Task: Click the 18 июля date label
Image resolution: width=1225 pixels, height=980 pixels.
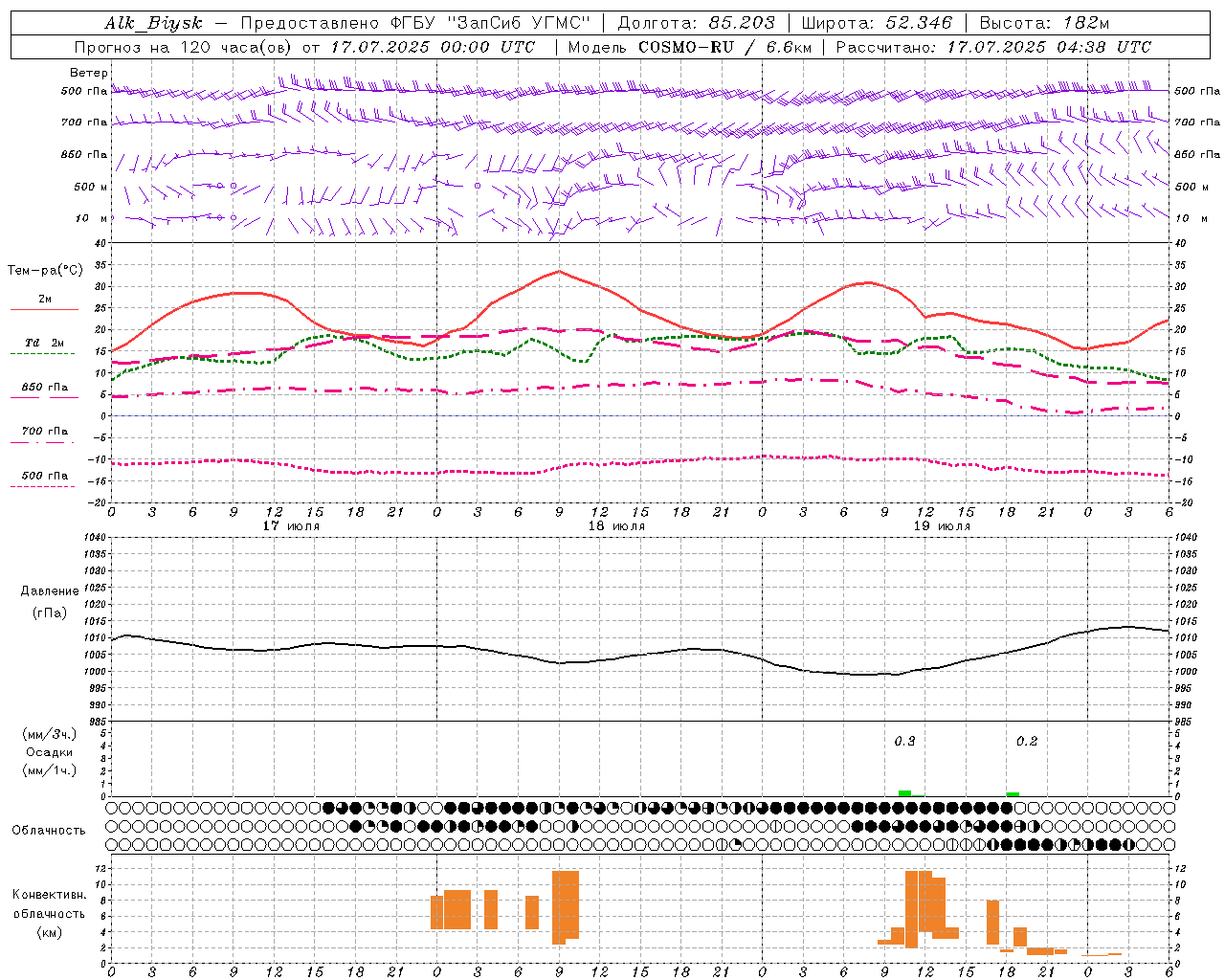Action: click(616, 526)
